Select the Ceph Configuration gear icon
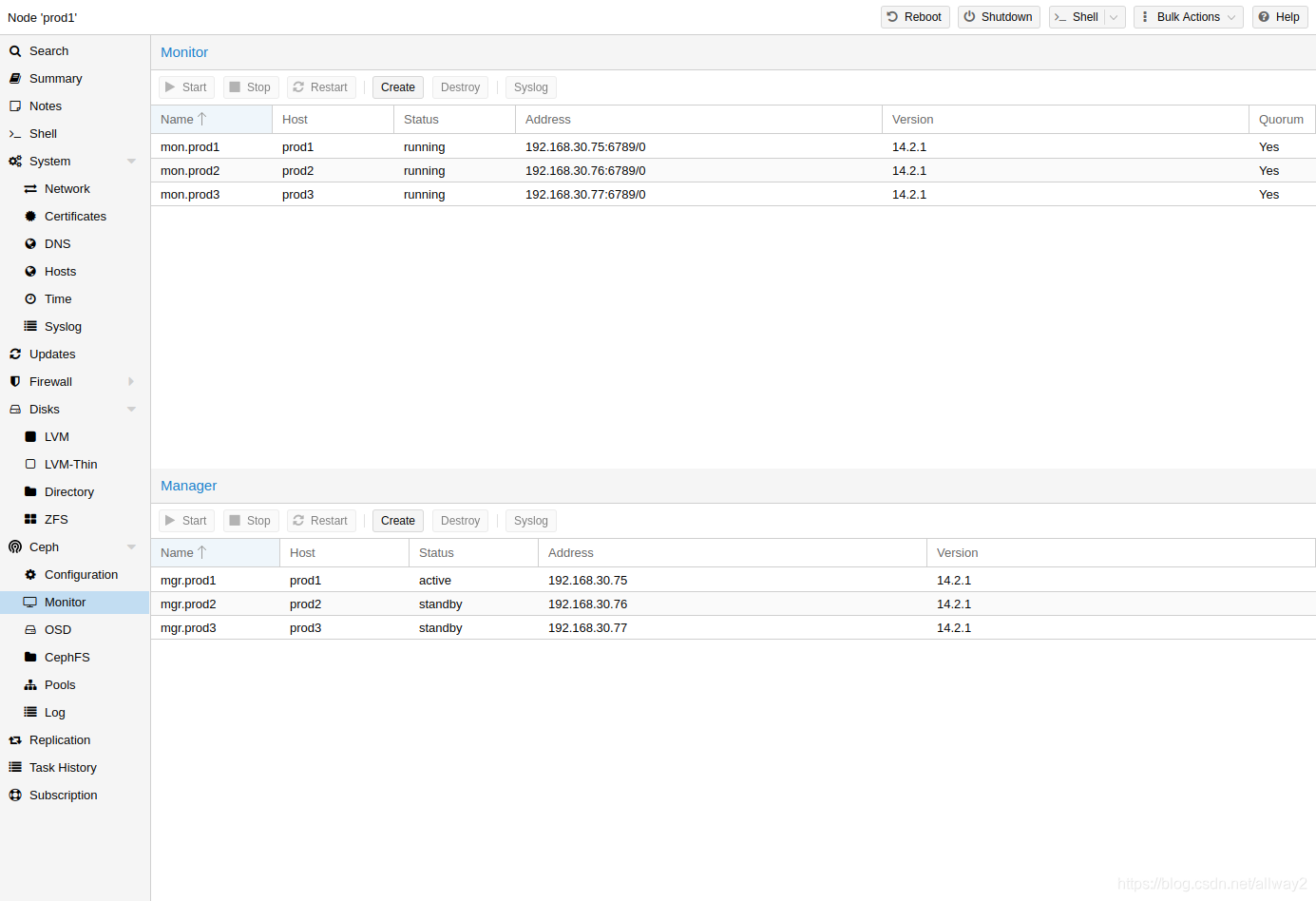 click(30, 575)
